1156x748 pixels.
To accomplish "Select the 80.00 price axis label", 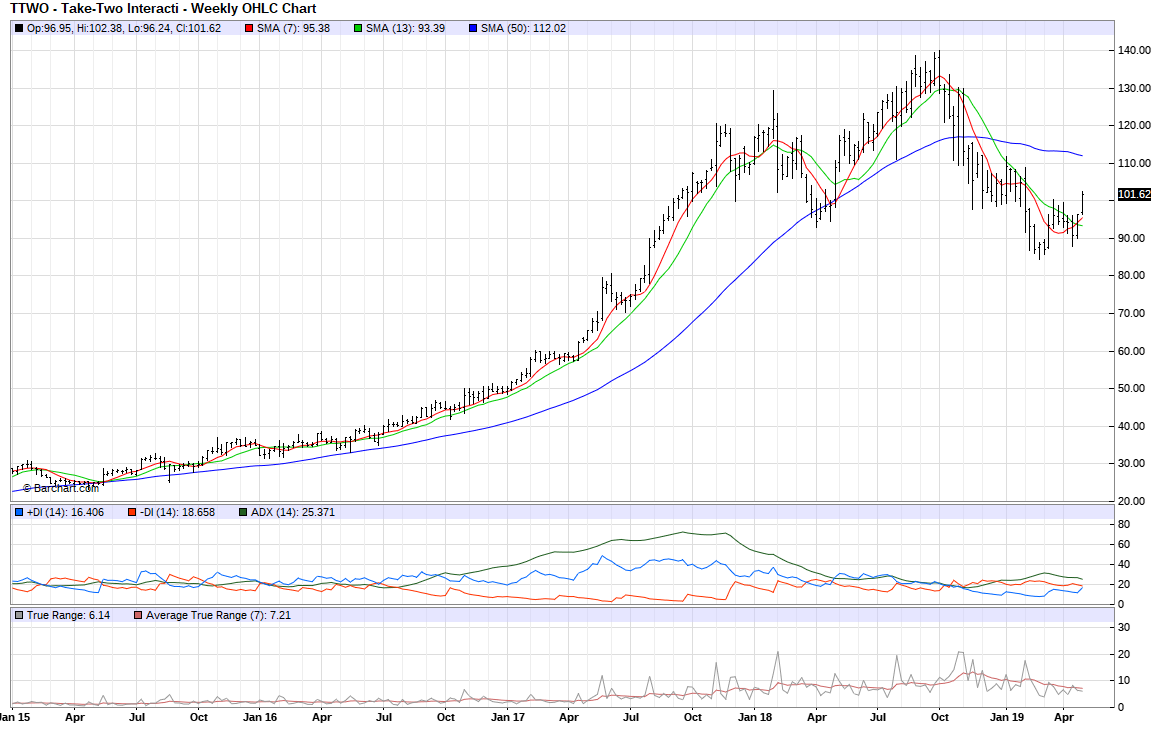I will (x=1131, y=275).
